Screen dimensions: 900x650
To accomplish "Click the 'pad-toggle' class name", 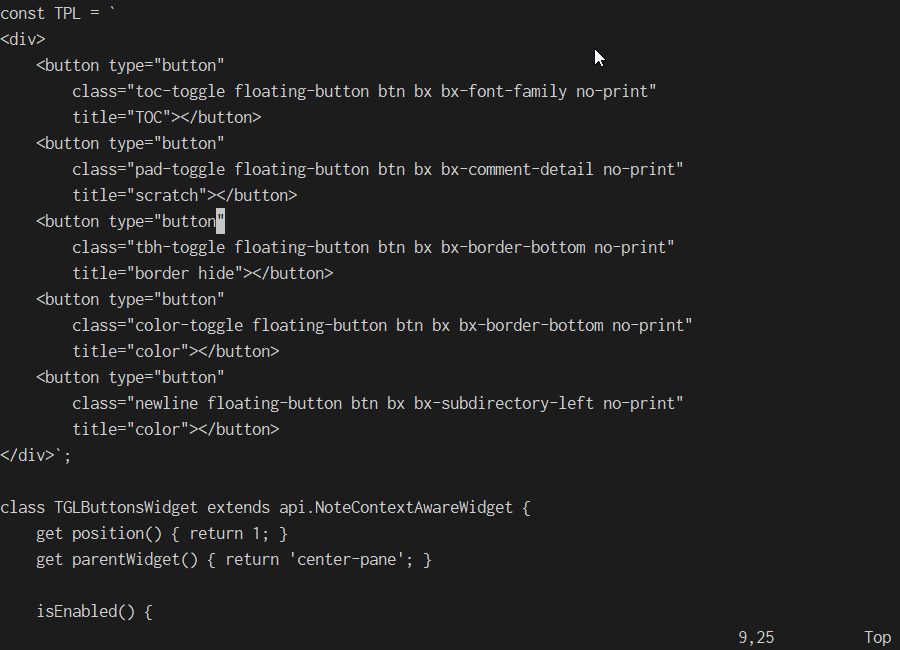I will point(180,169).
